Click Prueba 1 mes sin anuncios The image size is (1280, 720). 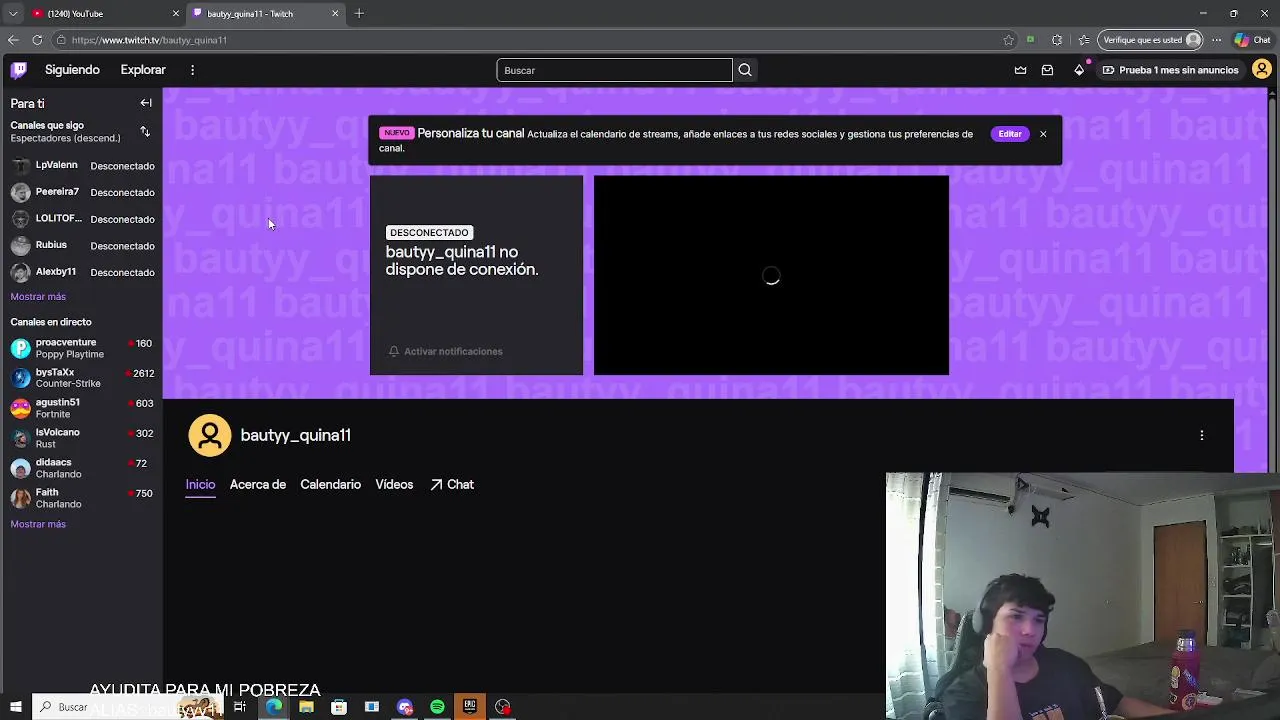1170,70
